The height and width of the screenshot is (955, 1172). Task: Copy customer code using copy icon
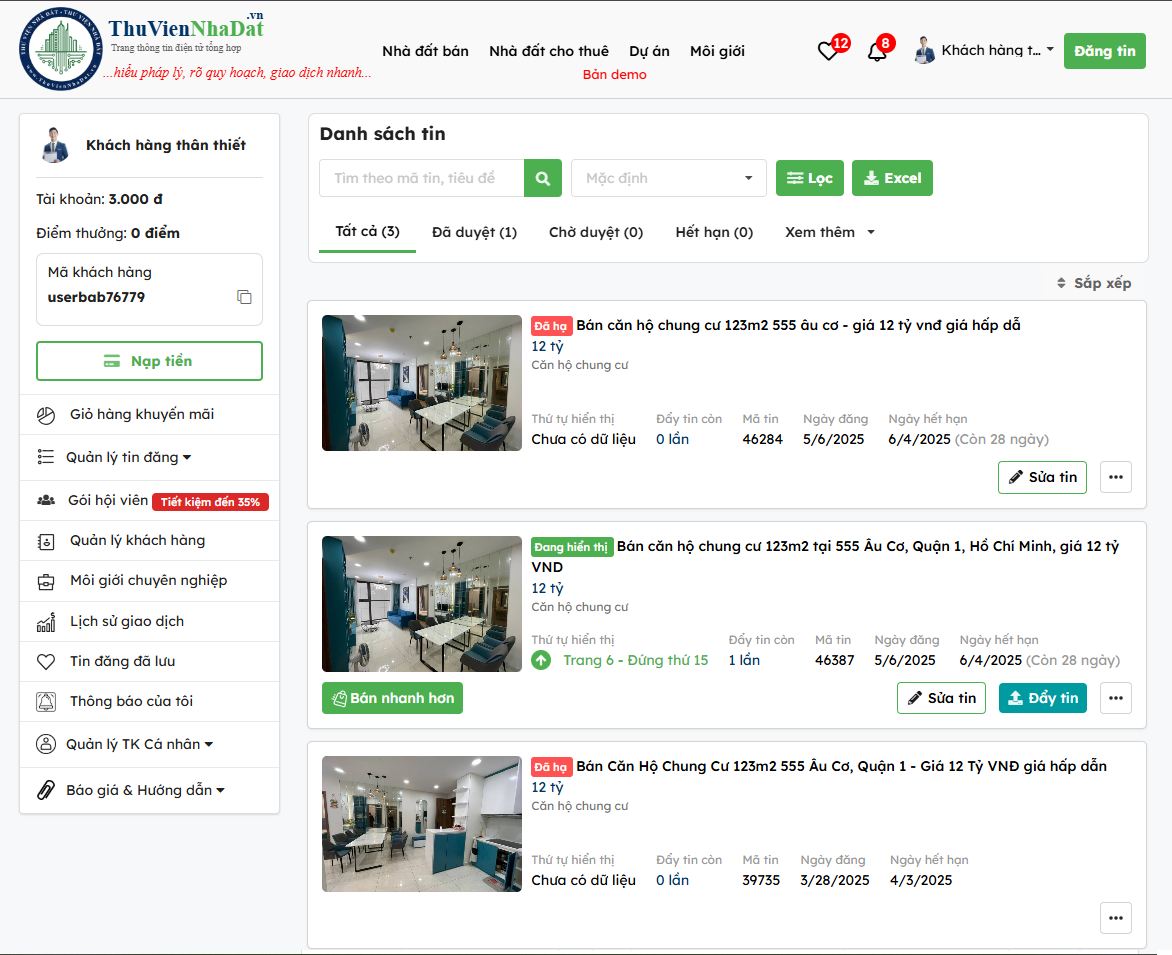(244, 297)
